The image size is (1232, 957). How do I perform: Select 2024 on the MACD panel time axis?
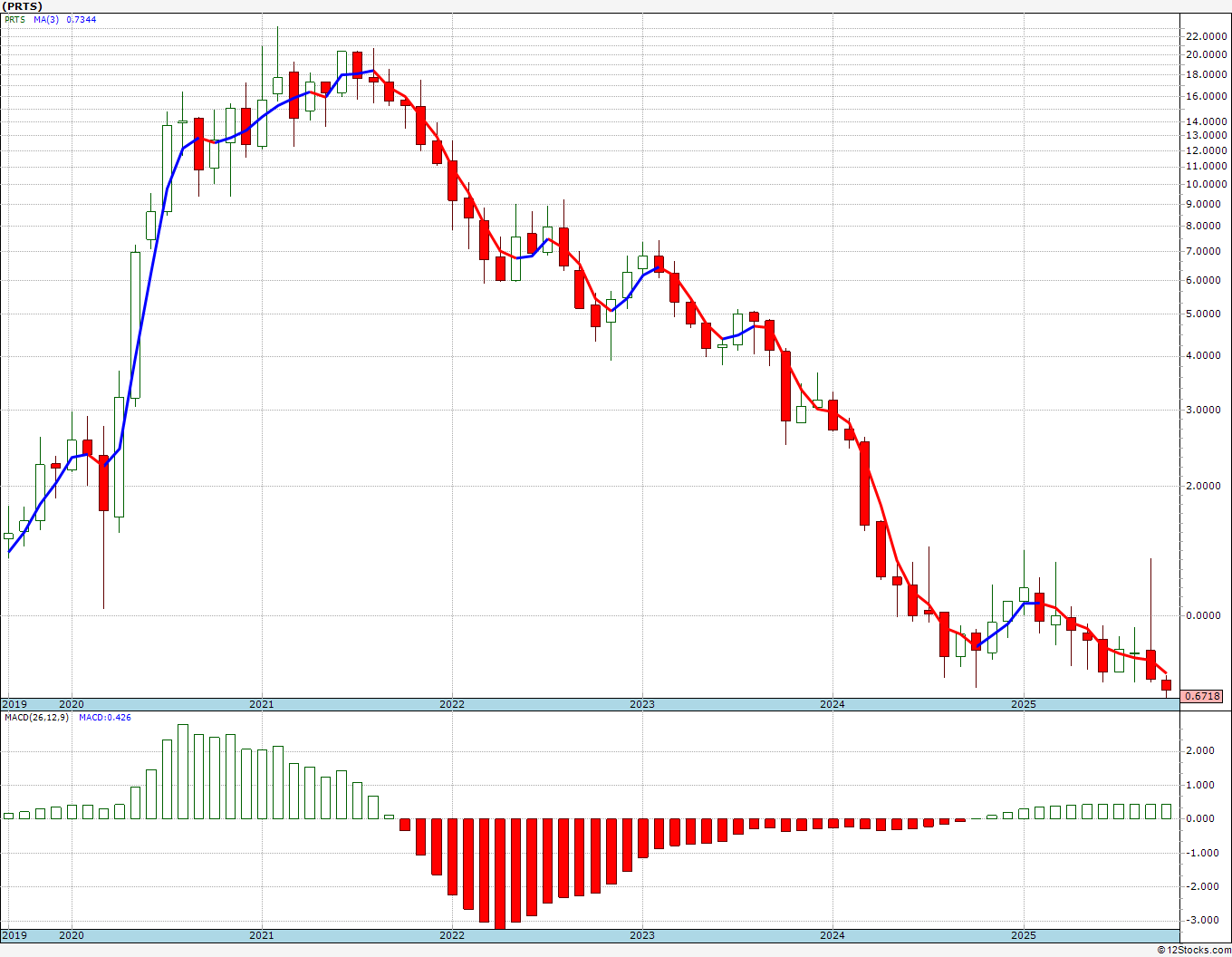(833, 935)
